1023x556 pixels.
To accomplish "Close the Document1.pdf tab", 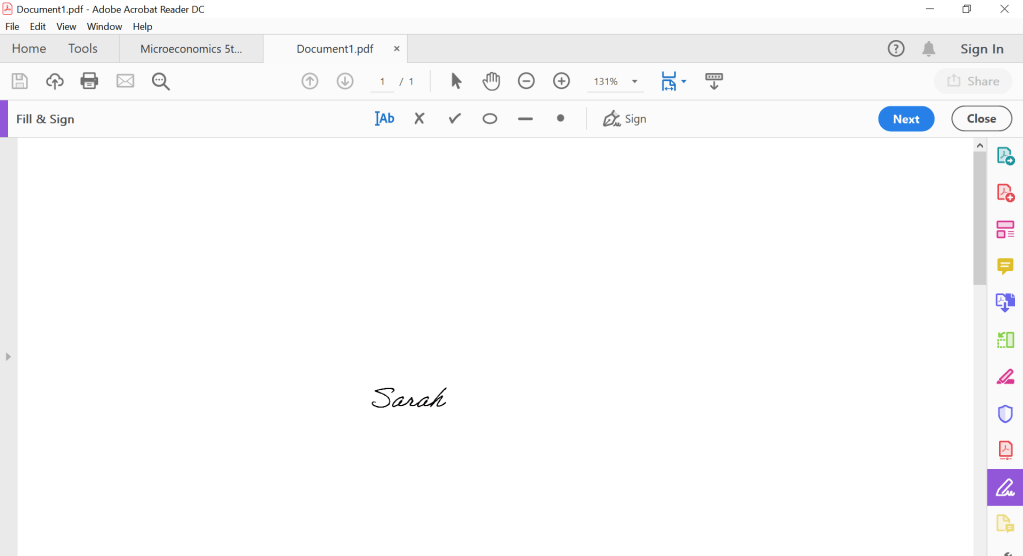I will click(396, 49).
